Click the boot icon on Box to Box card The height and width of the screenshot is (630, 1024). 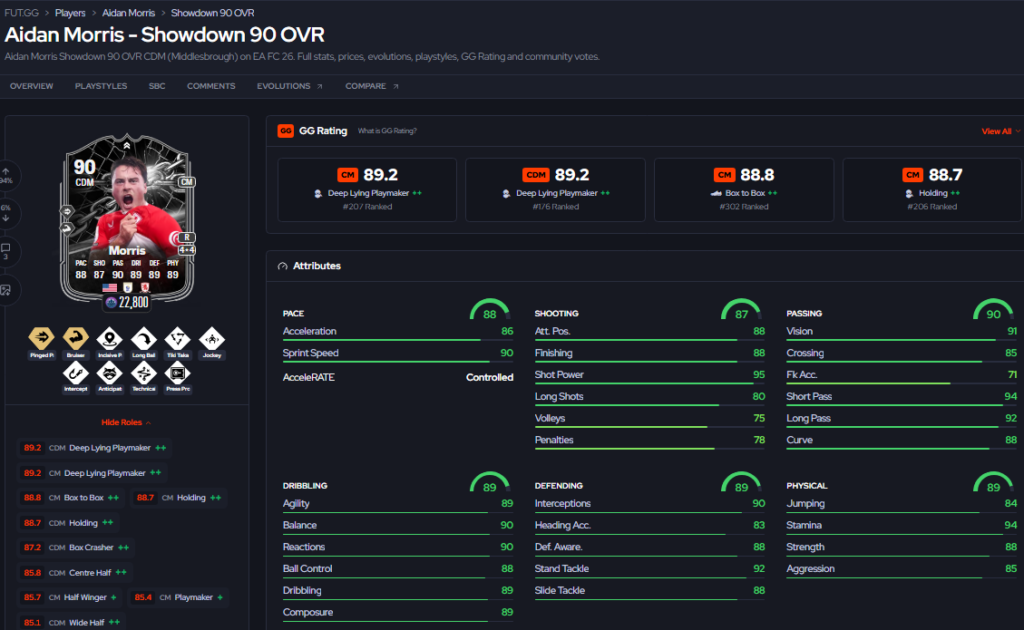pos(716,193)
